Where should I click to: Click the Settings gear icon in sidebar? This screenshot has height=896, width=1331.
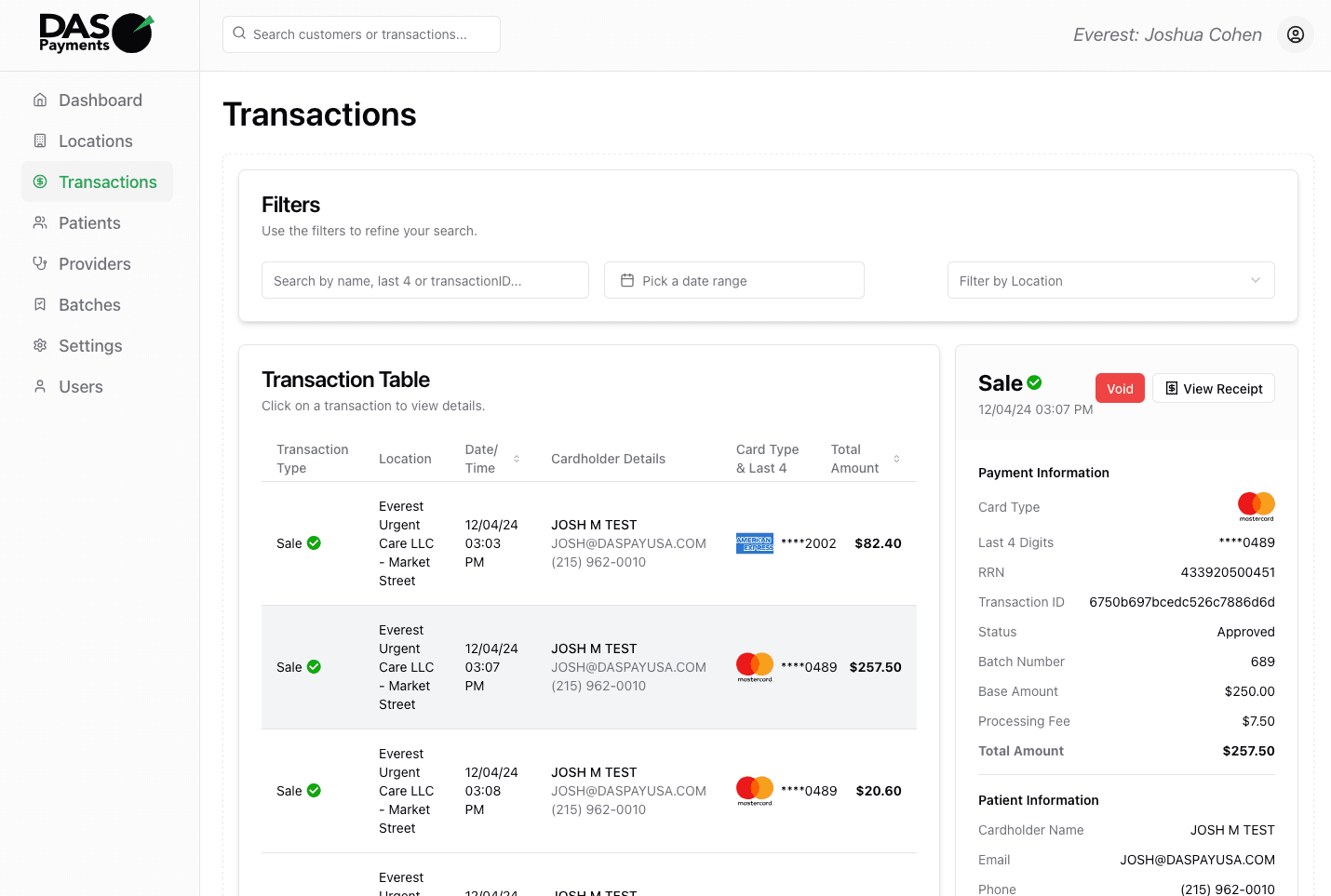pos(40,345)
